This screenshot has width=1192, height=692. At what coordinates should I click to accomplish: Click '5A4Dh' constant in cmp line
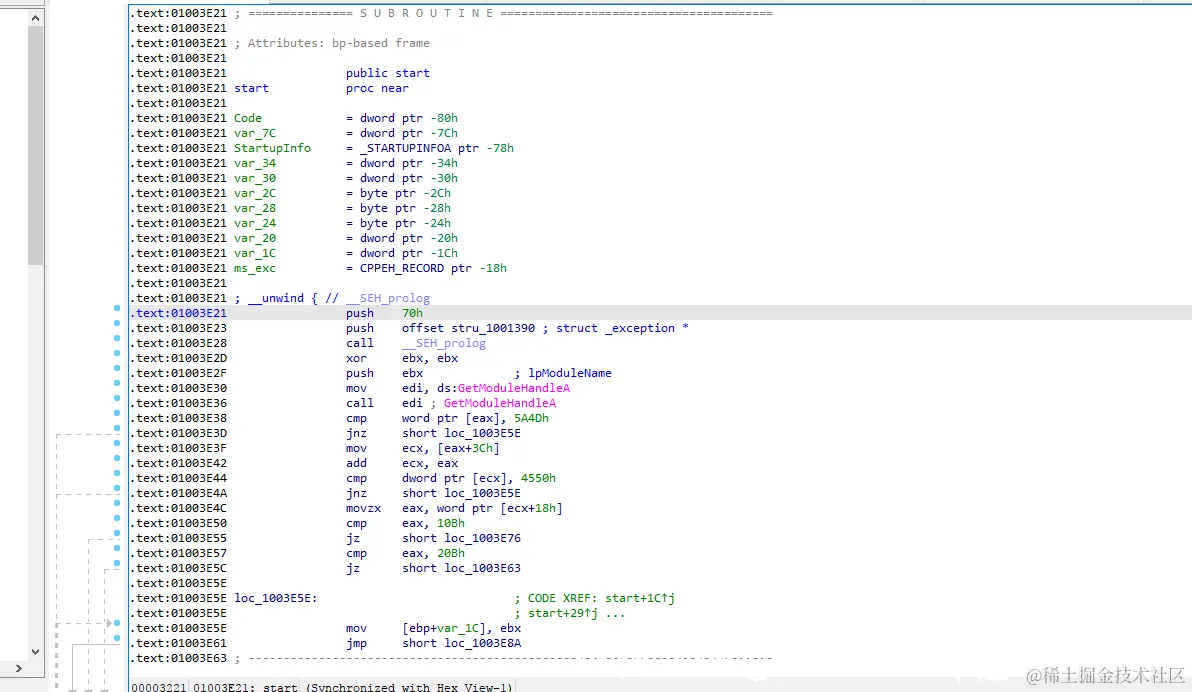pyautogui.click(x=531, y=418)
